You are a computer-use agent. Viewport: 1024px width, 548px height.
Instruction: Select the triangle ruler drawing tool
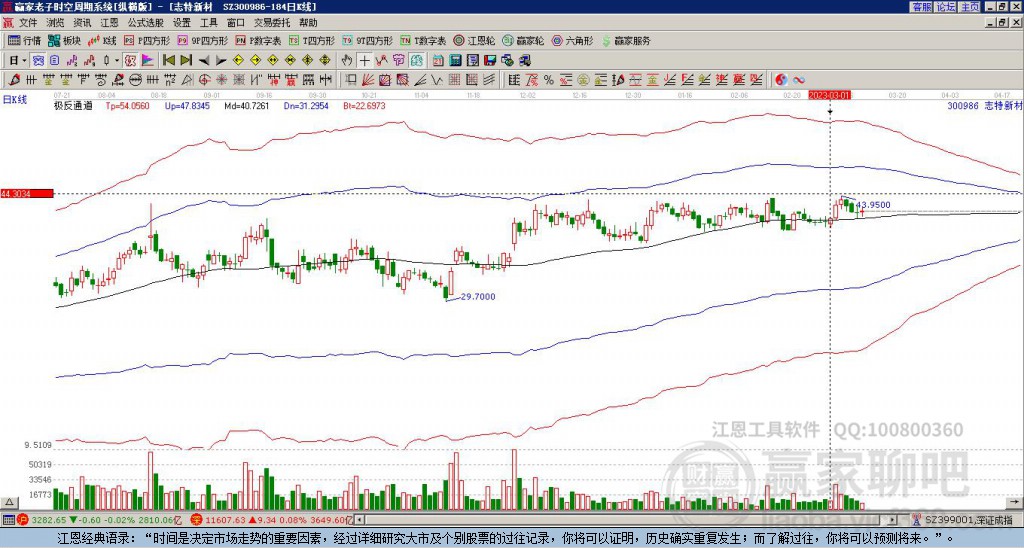pyautogui.click(x=187, y=80)
